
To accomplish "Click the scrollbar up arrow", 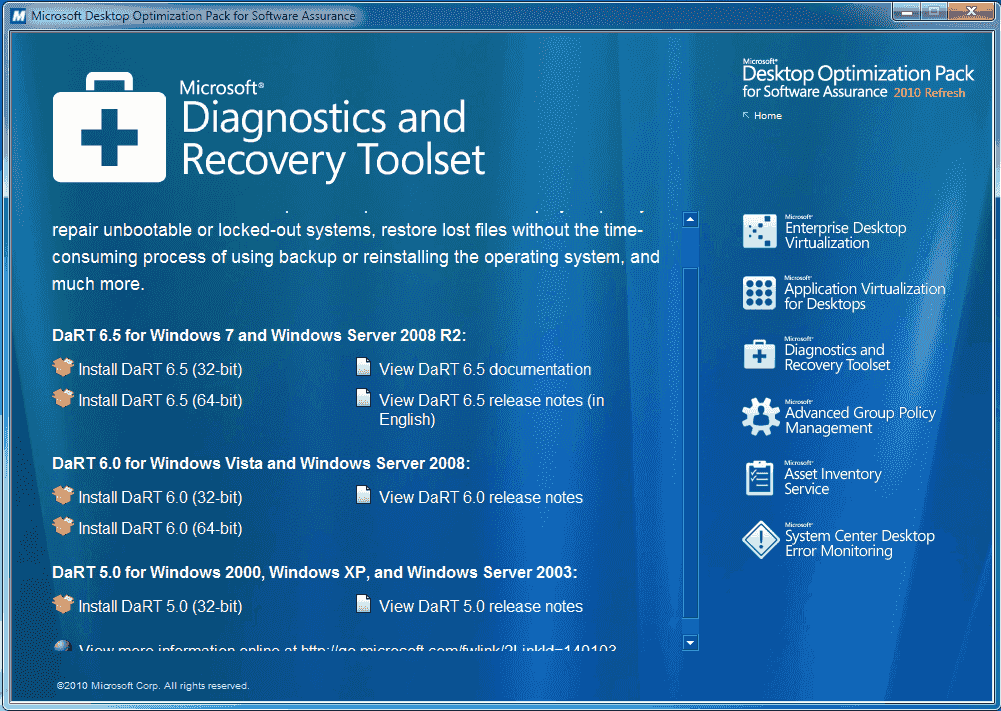I will pos(690,220).
